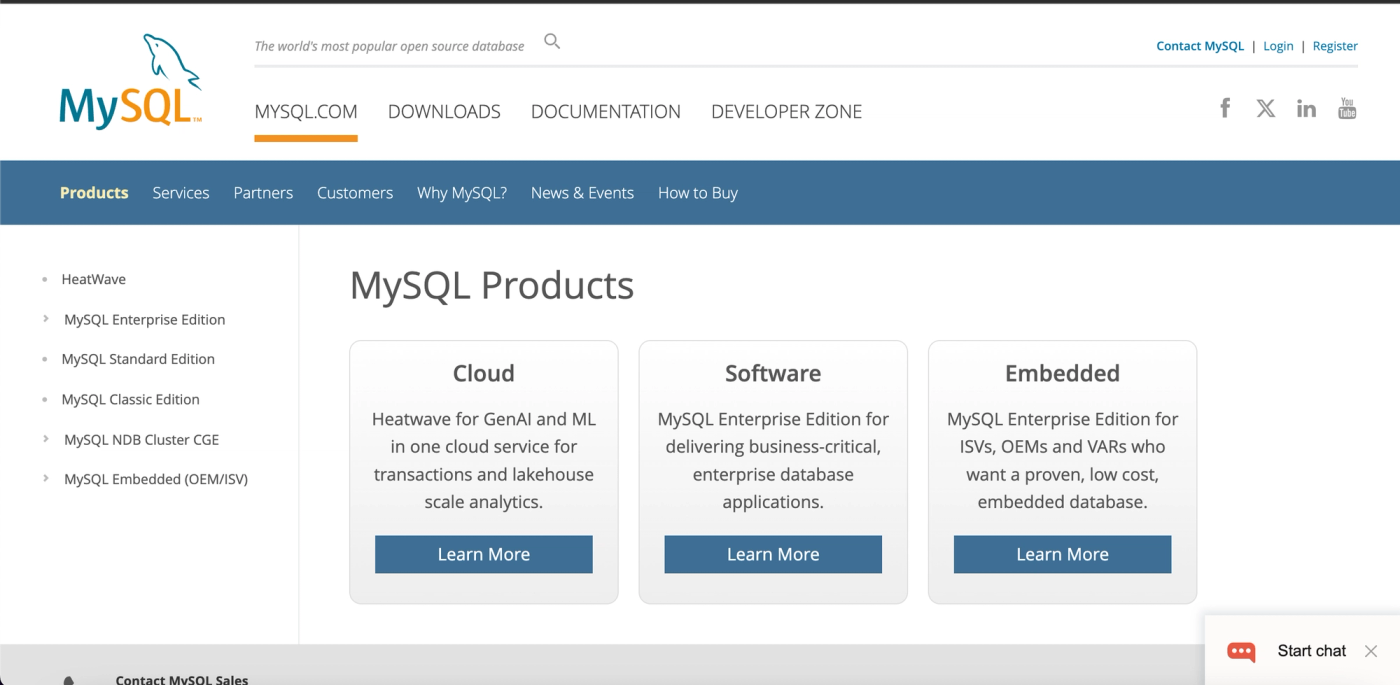This screenshot has height=685, width=1400.
Task: Click Learn More in the Embedded card
Action: click(x=1062, y=554)
